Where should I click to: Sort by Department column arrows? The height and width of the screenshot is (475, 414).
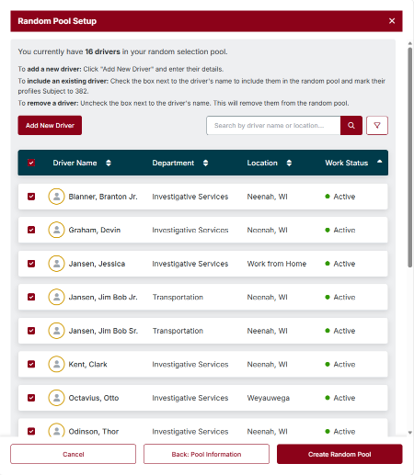(206, 163)
